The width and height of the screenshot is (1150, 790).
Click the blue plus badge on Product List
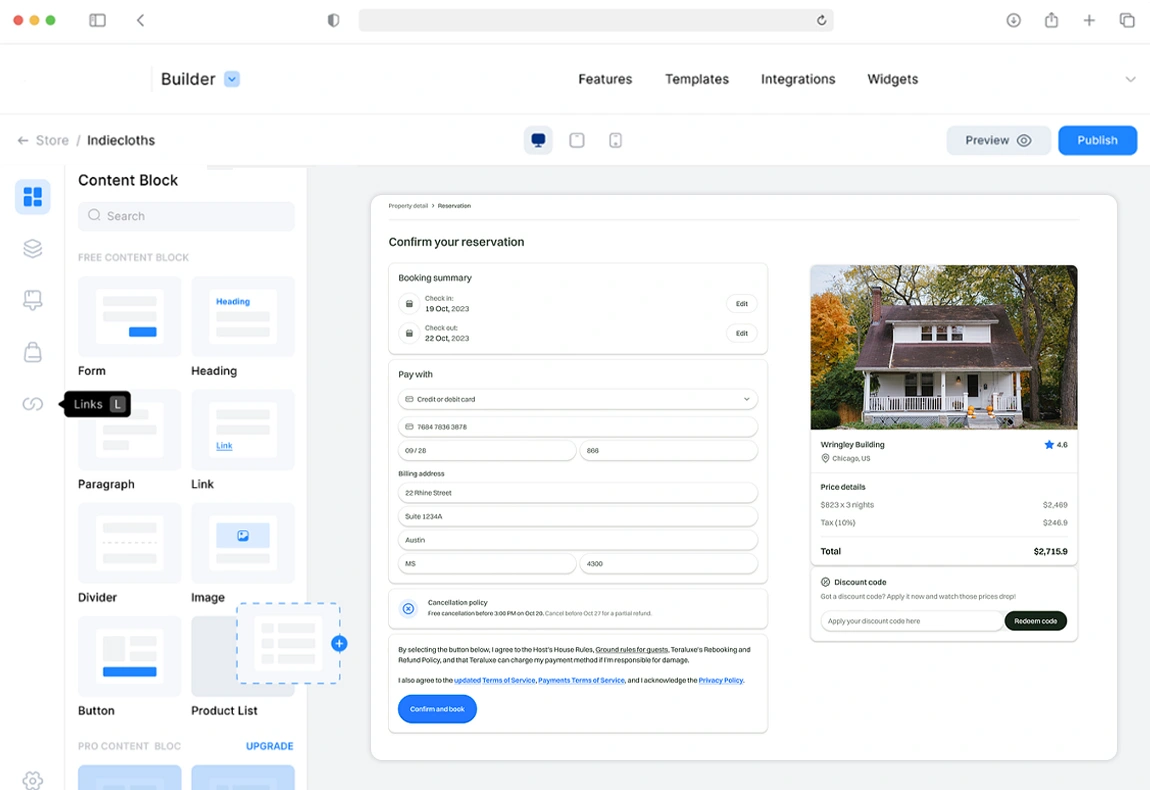339,643
